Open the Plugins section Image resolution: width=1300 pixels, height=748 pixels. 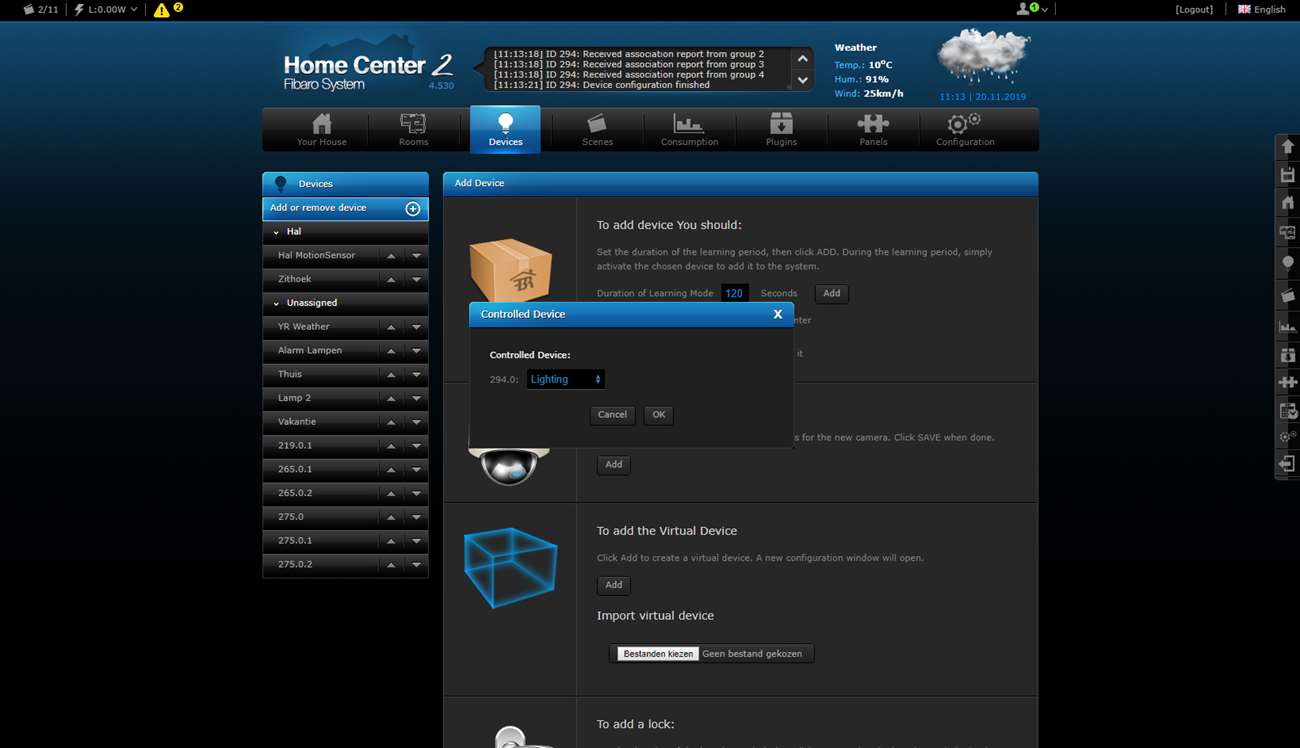781,130
